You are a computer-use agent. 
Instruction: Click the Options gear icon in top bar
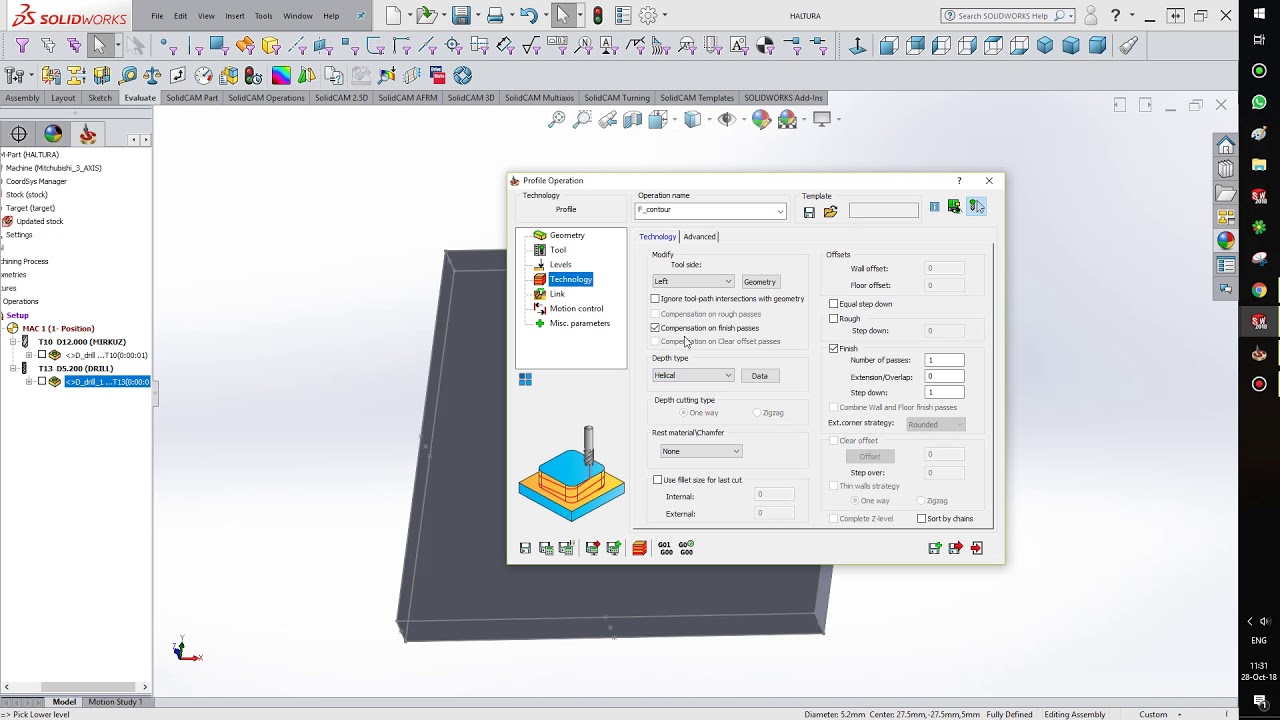[648, 15]
